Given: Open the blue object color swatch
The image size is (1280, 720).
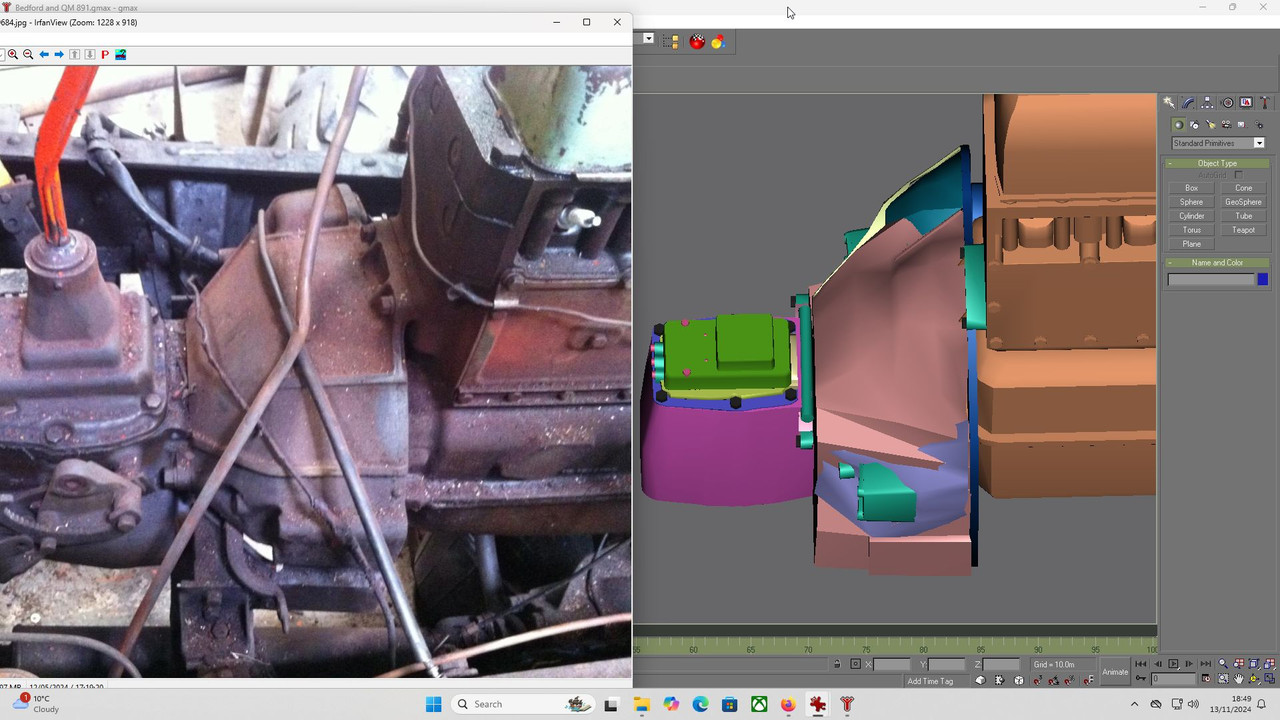Looking at the screenshot, I should (x=1262, y=280).
